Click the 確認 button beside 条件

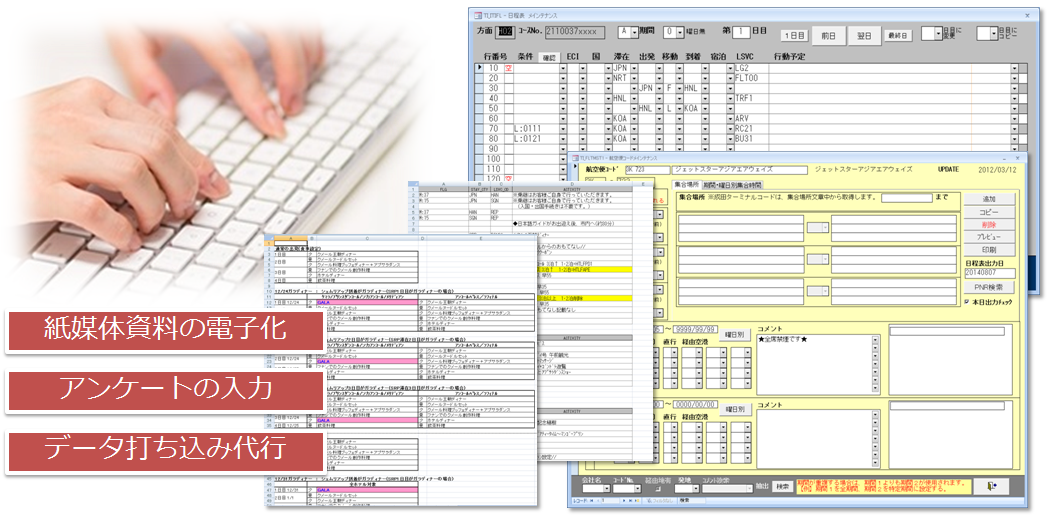pyautogui.click(x=549, y=58)
